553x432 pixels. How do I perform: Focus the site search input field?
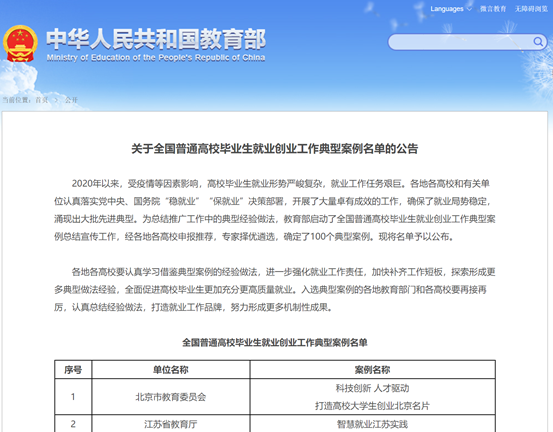click(467, 42)
